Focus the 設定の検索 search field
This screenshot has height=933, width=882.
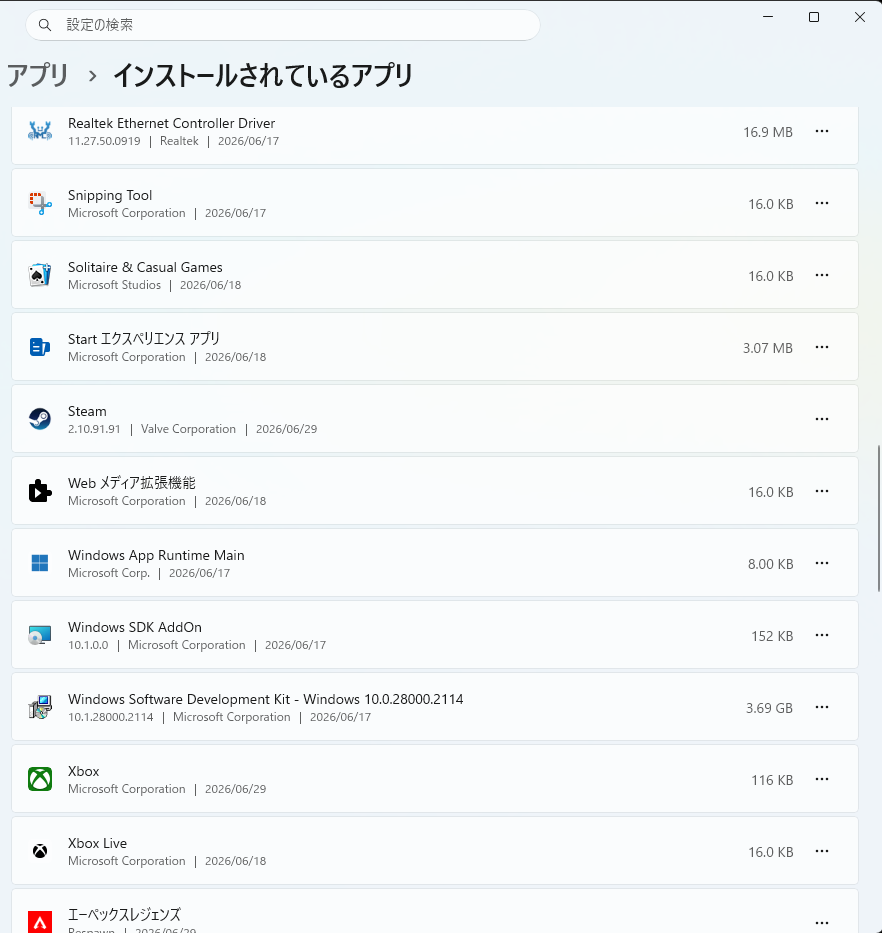(283, 25)
